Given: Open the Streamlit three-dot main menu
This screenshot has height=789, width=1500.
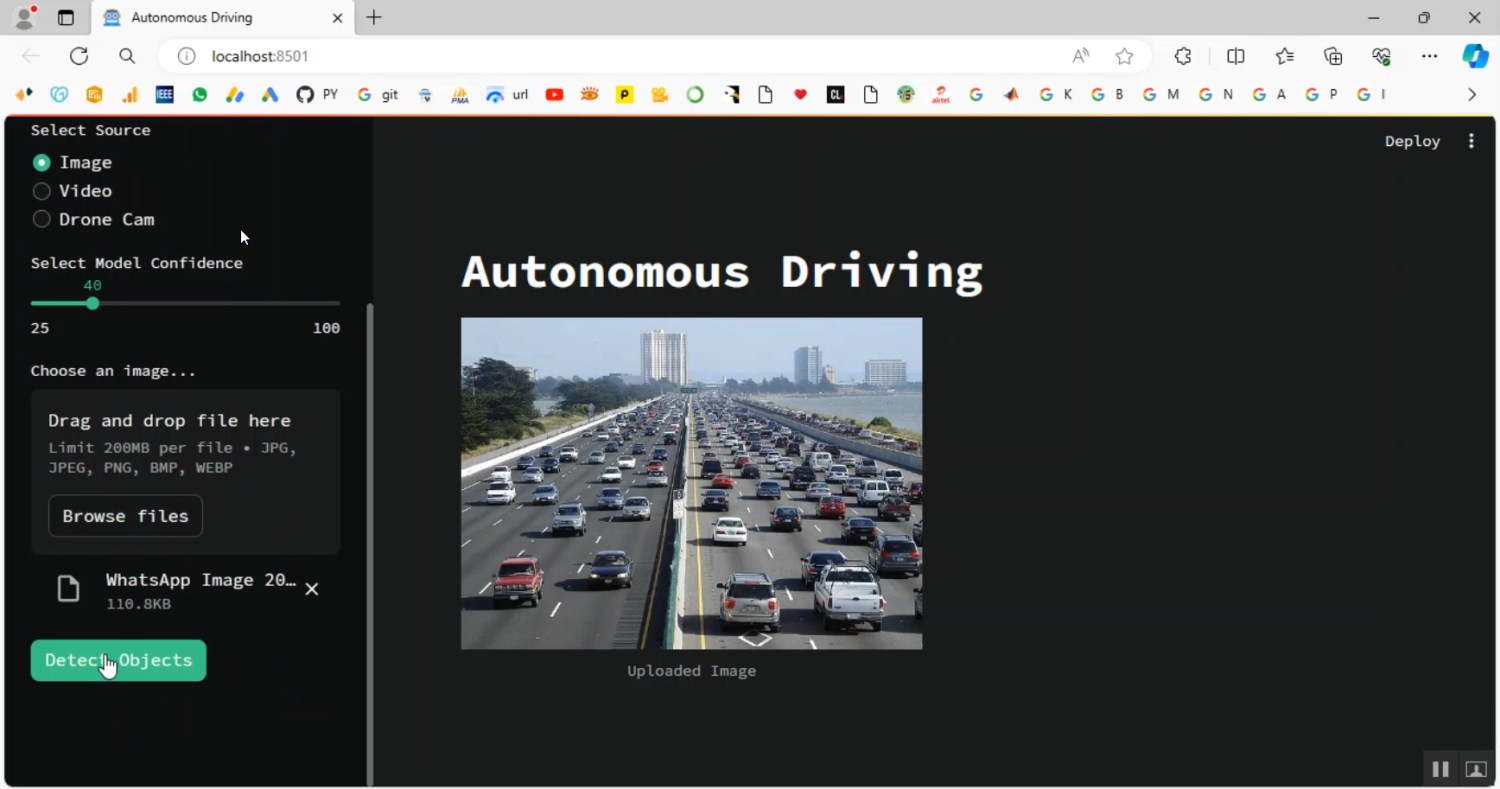Looking at the screenshot, I should [x=1471, y=141].
